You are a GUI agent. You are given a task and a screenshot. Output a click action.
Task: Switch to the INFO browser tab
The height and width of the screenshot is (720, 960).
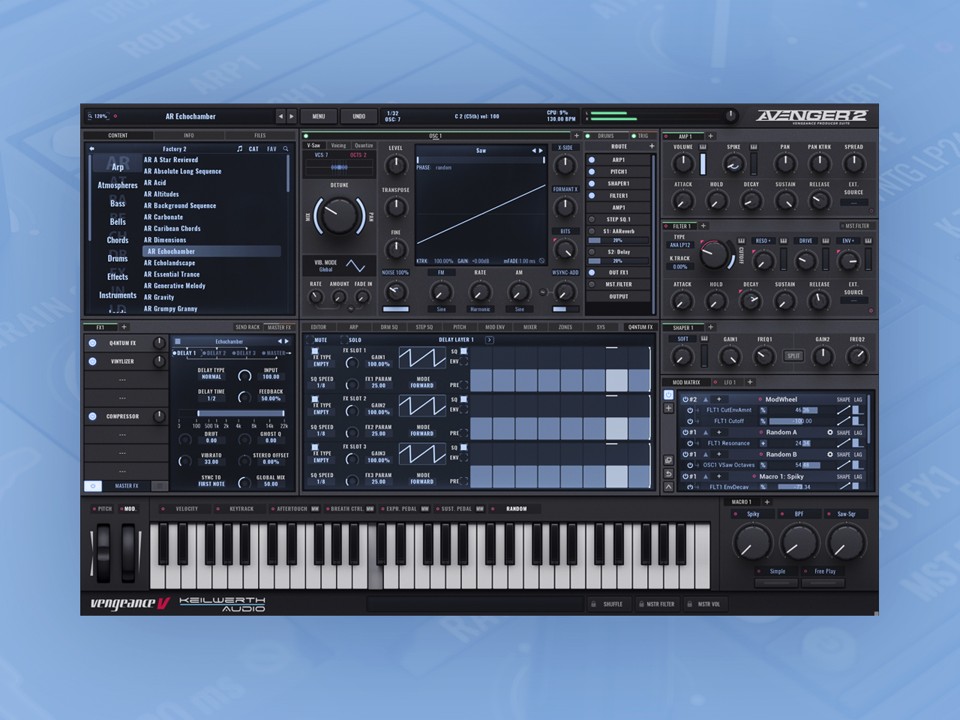[189, 135]
